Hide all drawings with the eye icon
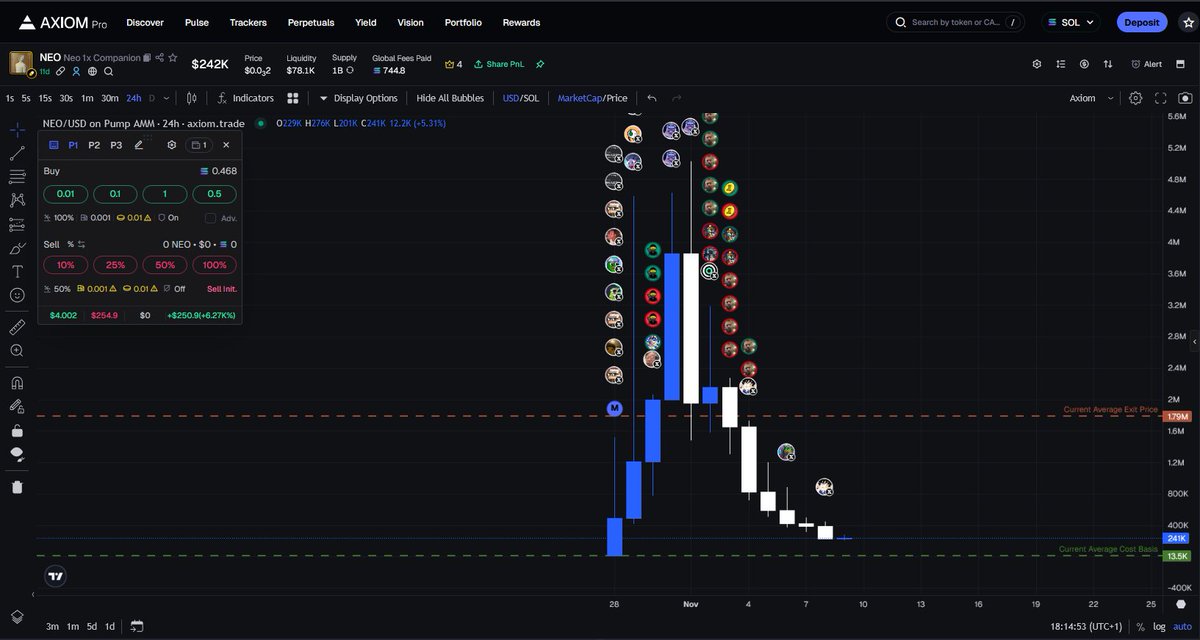Screen dimensions: 1200x640 (x=17, y=454)
